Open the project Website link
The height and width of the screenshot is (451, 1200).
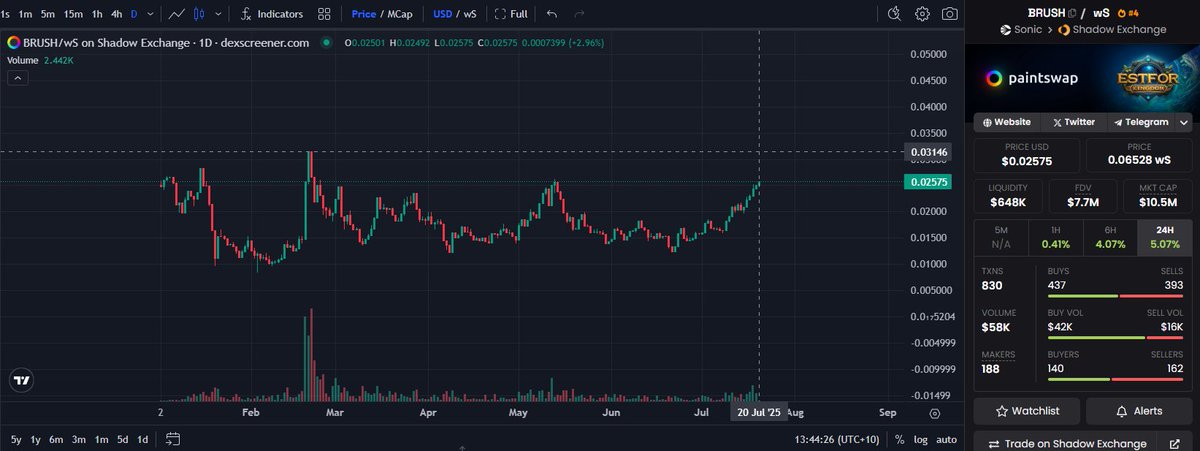coord(1007,122)
